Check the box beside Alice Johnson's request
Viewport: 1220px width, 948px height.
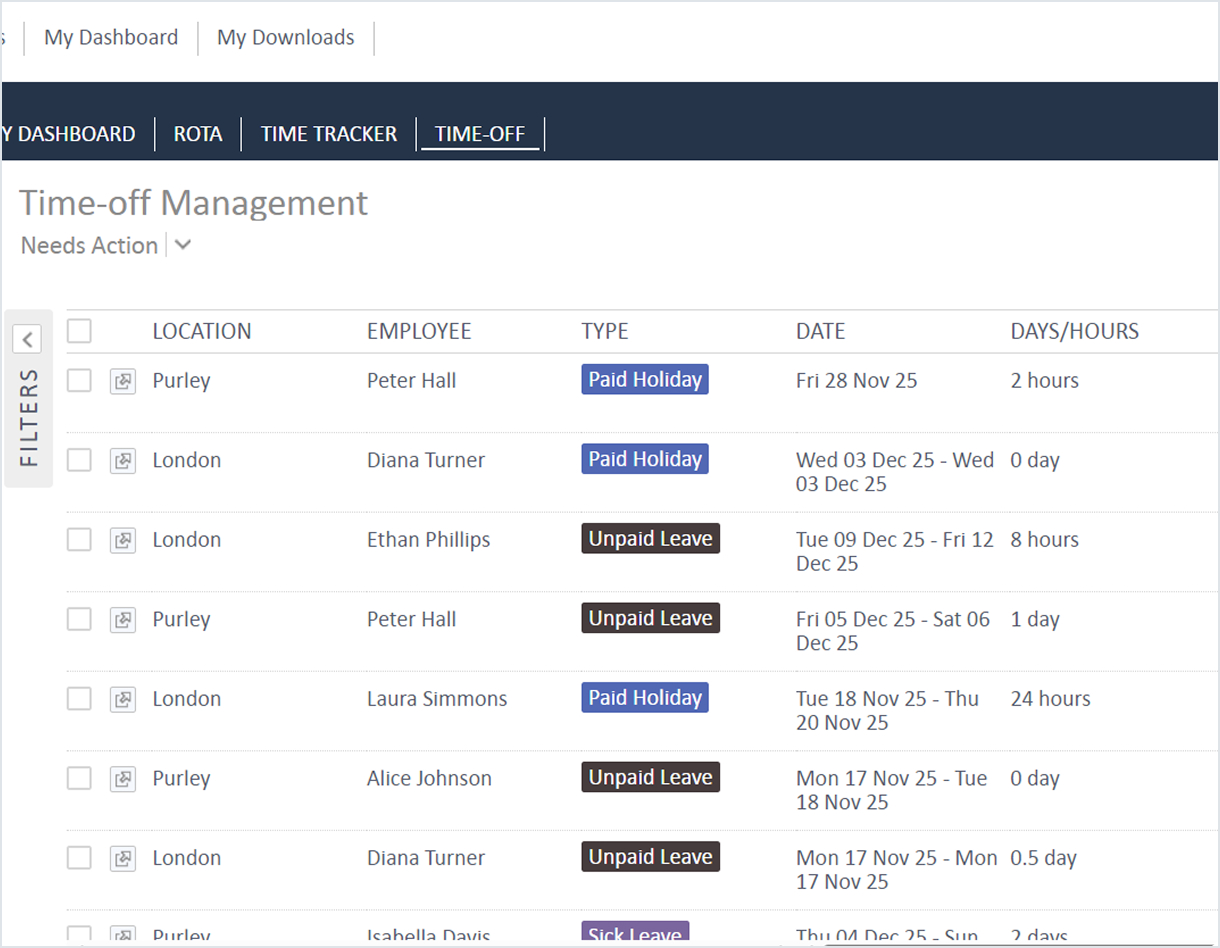[79, 779]
